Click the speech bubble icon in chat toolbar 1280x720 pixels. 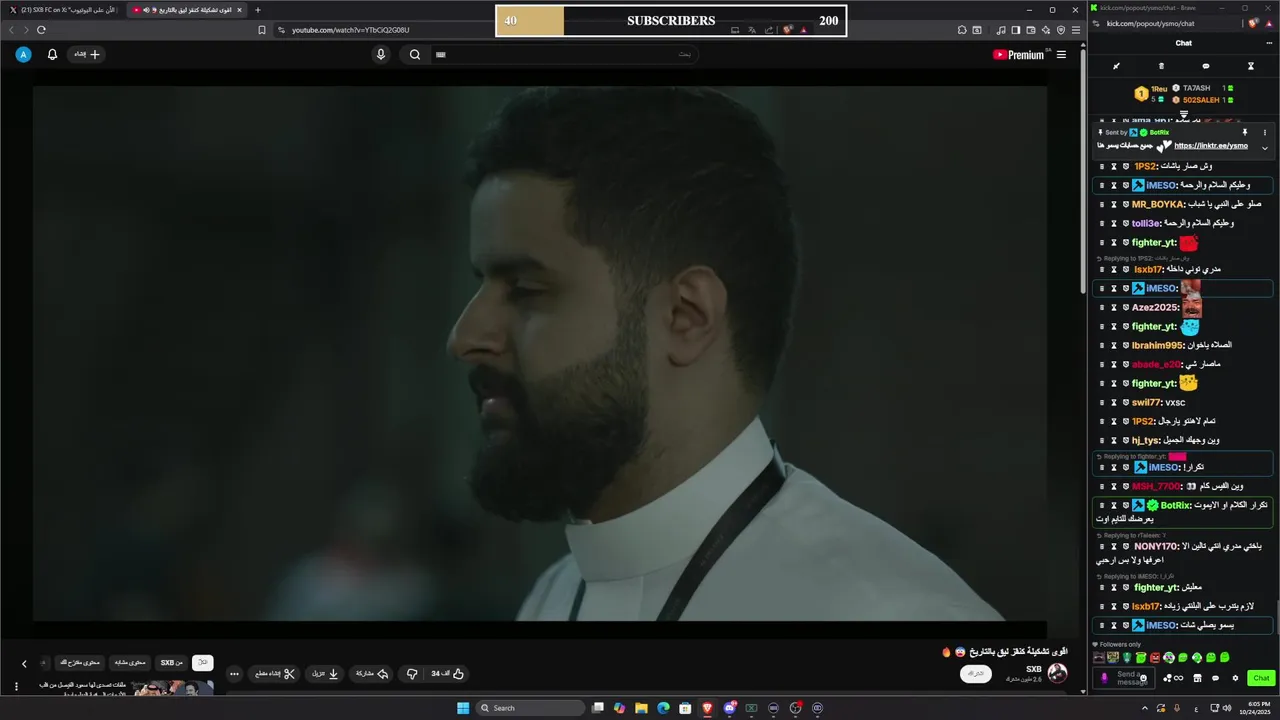[1206, 66]
